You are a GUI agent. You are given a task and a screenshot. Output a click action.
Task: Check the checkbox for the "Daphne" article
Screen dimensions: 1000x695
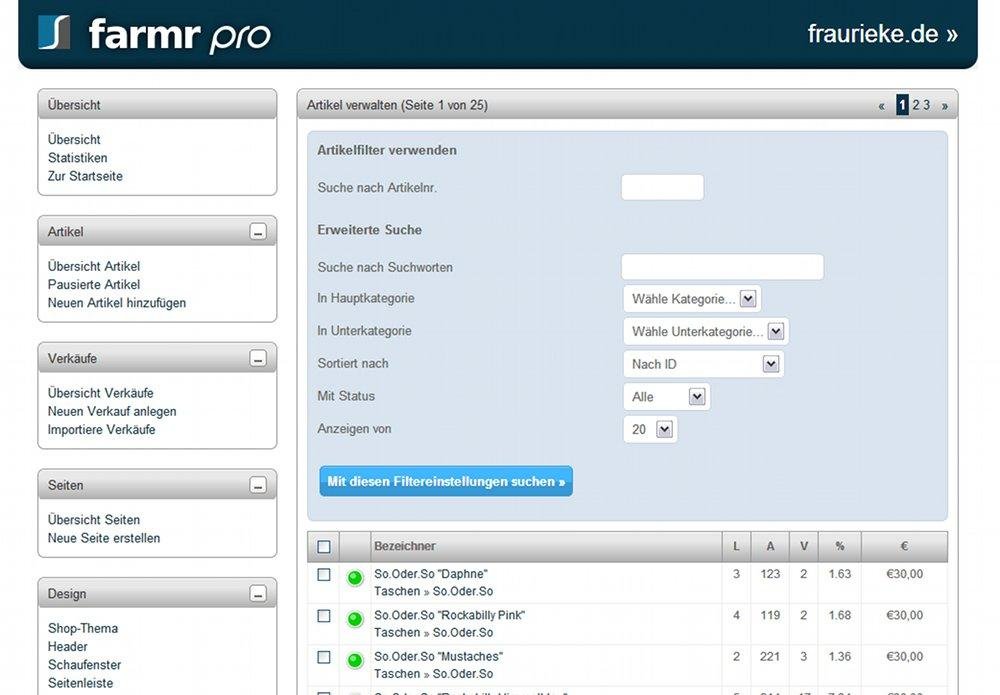pyautogui.click(x=324, y=573)
